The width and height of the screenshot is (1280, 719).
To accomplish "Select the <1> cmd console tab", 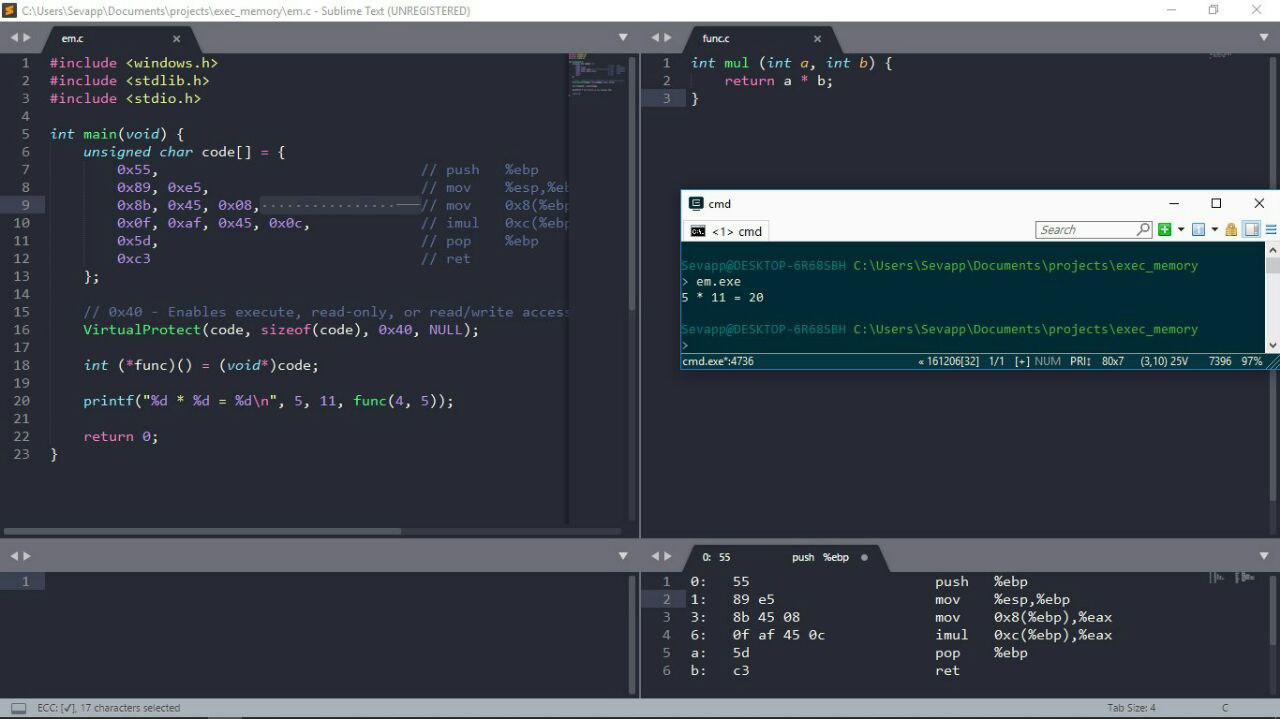I will point(727,231).
